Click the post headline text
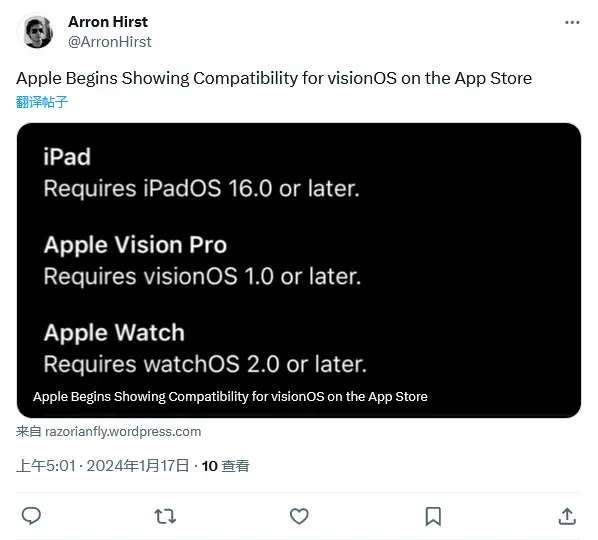 point(274,79)
